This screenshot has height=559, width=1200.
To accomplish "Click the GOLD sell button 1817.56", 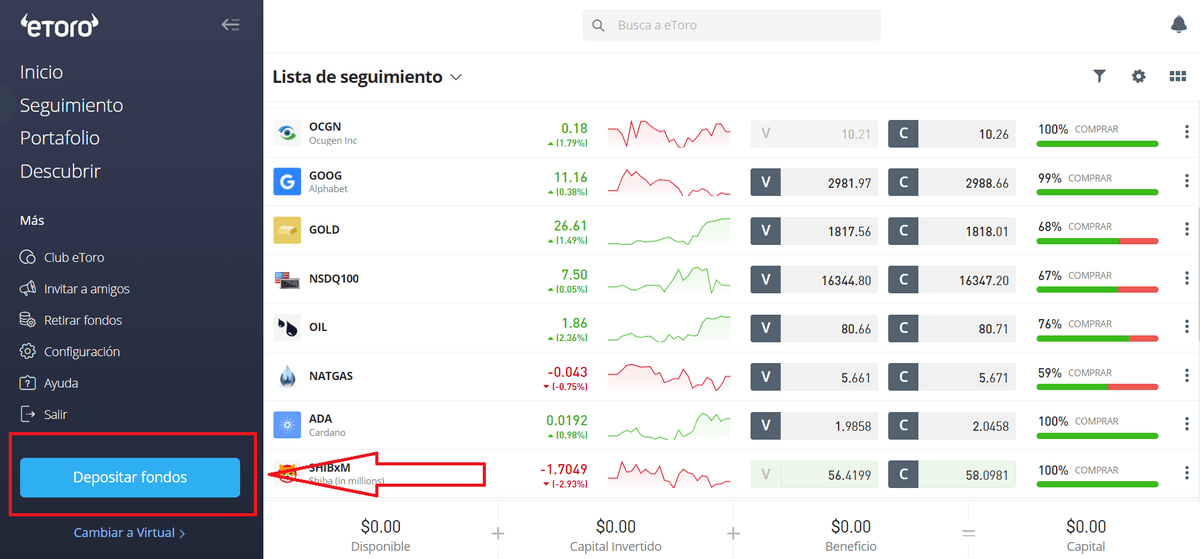I will click(814, 231).
